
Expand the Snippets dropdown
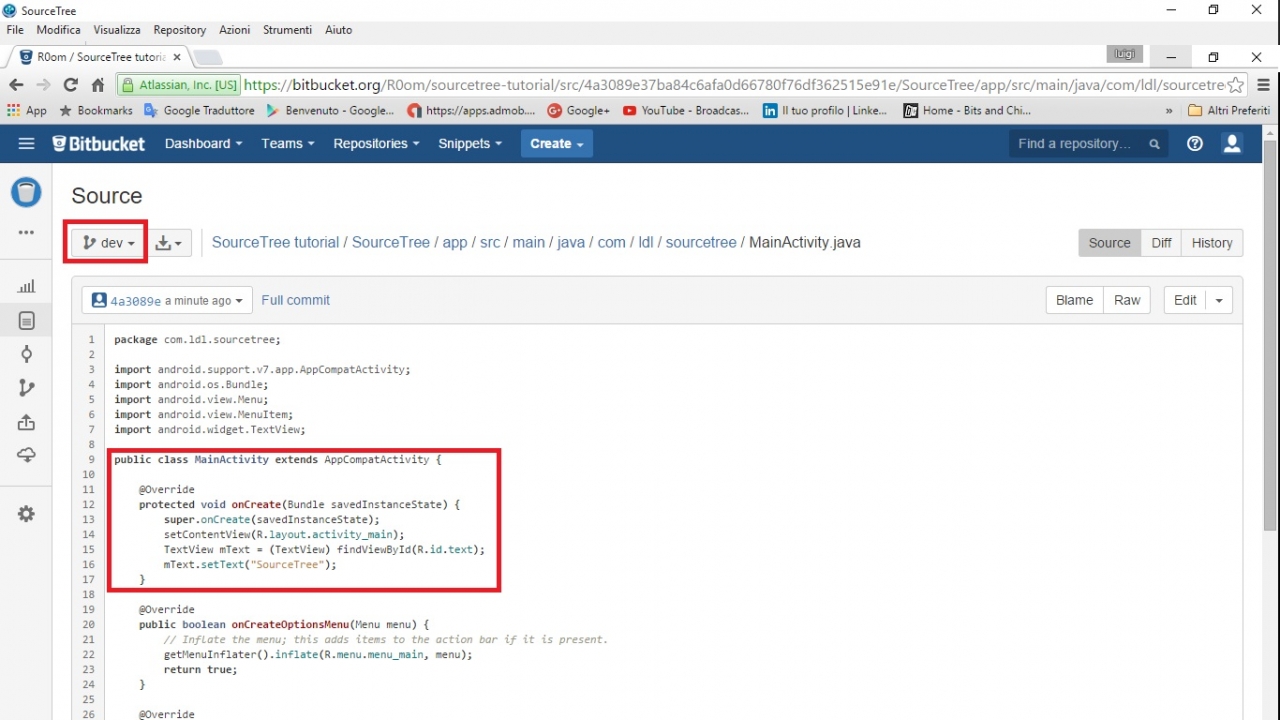[470, 144]
